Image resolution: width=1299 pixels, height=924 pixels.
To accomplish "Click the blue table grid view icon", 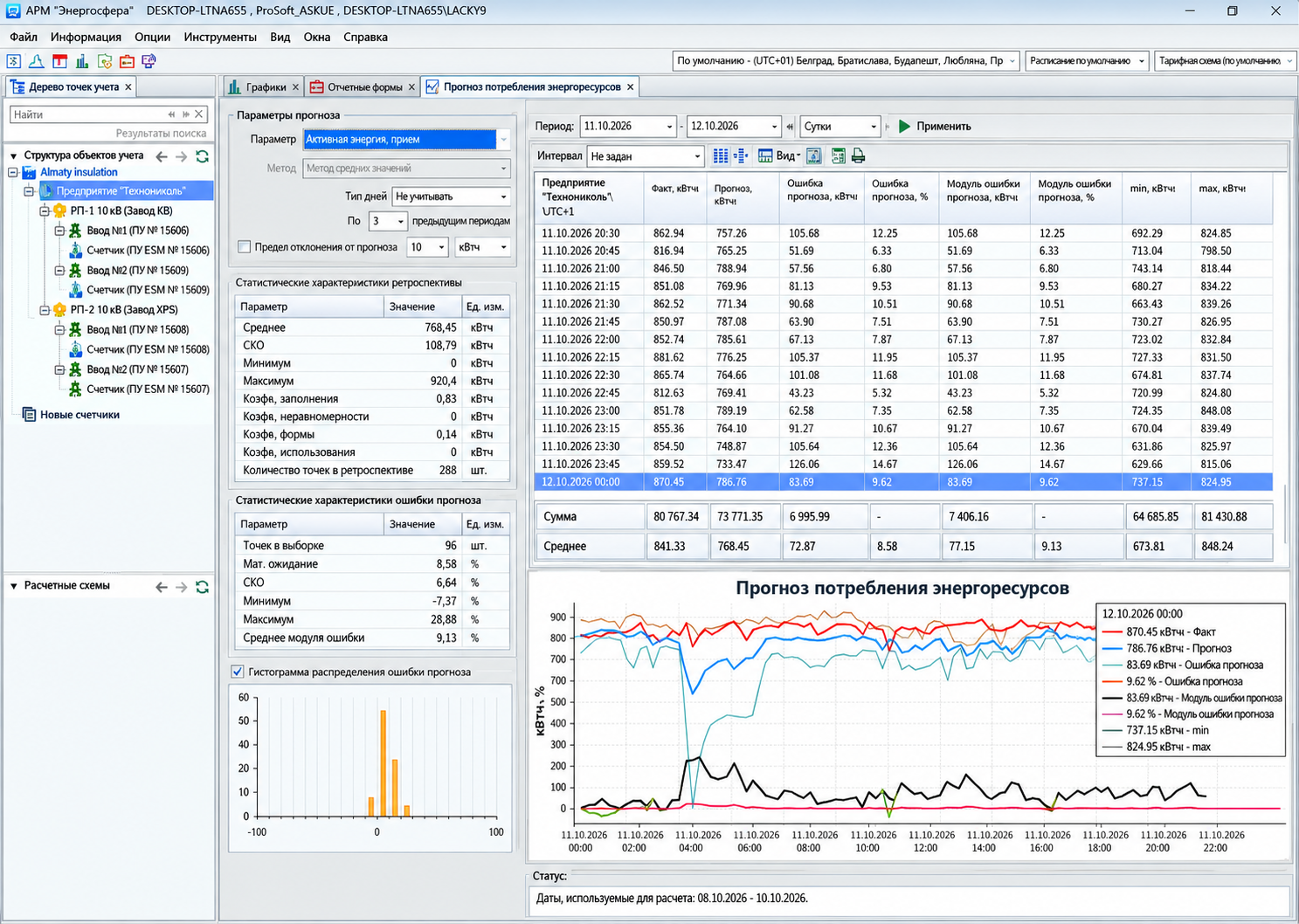I will [720, 155].
